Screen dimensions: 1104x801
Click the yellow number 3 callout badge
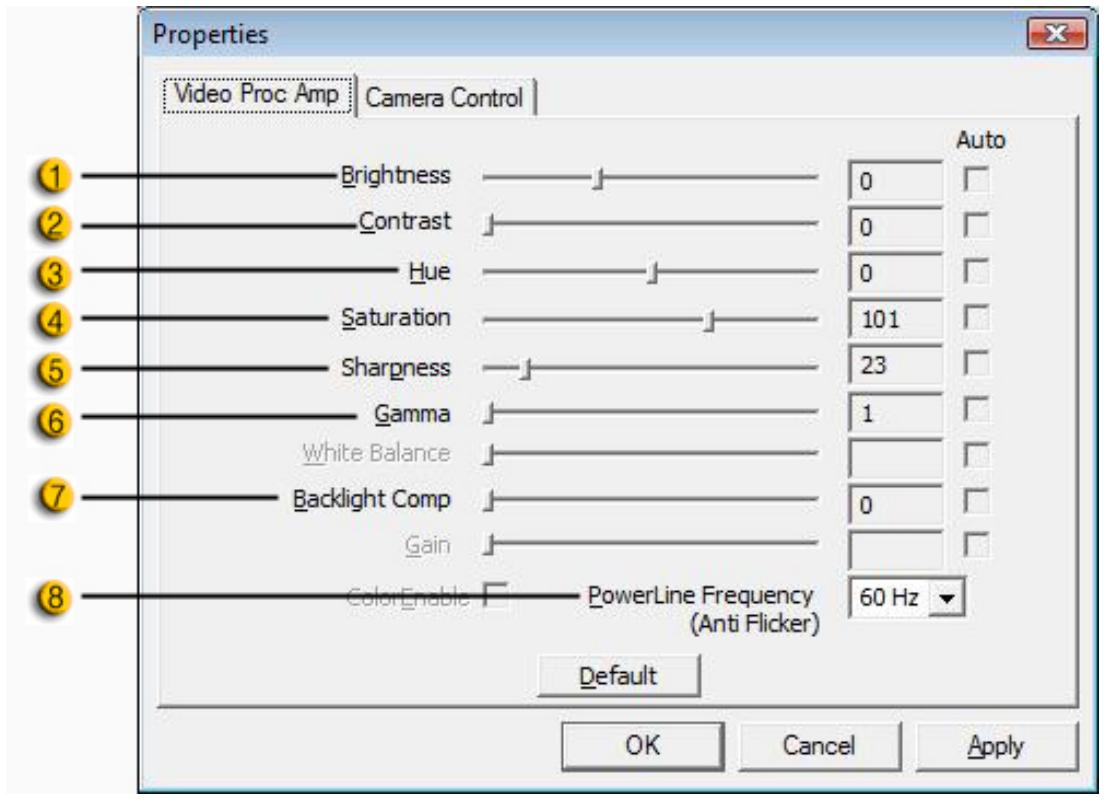click(x=54, y=273)
